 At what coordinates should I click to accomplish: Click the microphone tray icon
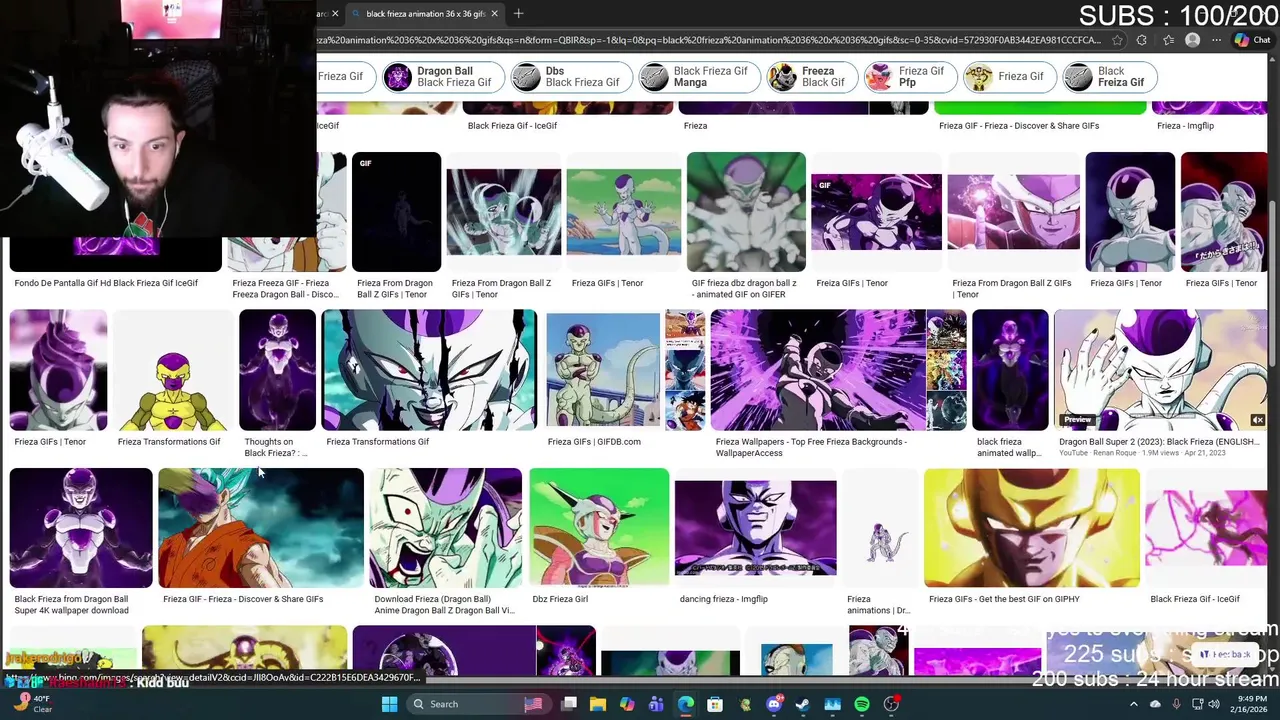point(1175,704)
